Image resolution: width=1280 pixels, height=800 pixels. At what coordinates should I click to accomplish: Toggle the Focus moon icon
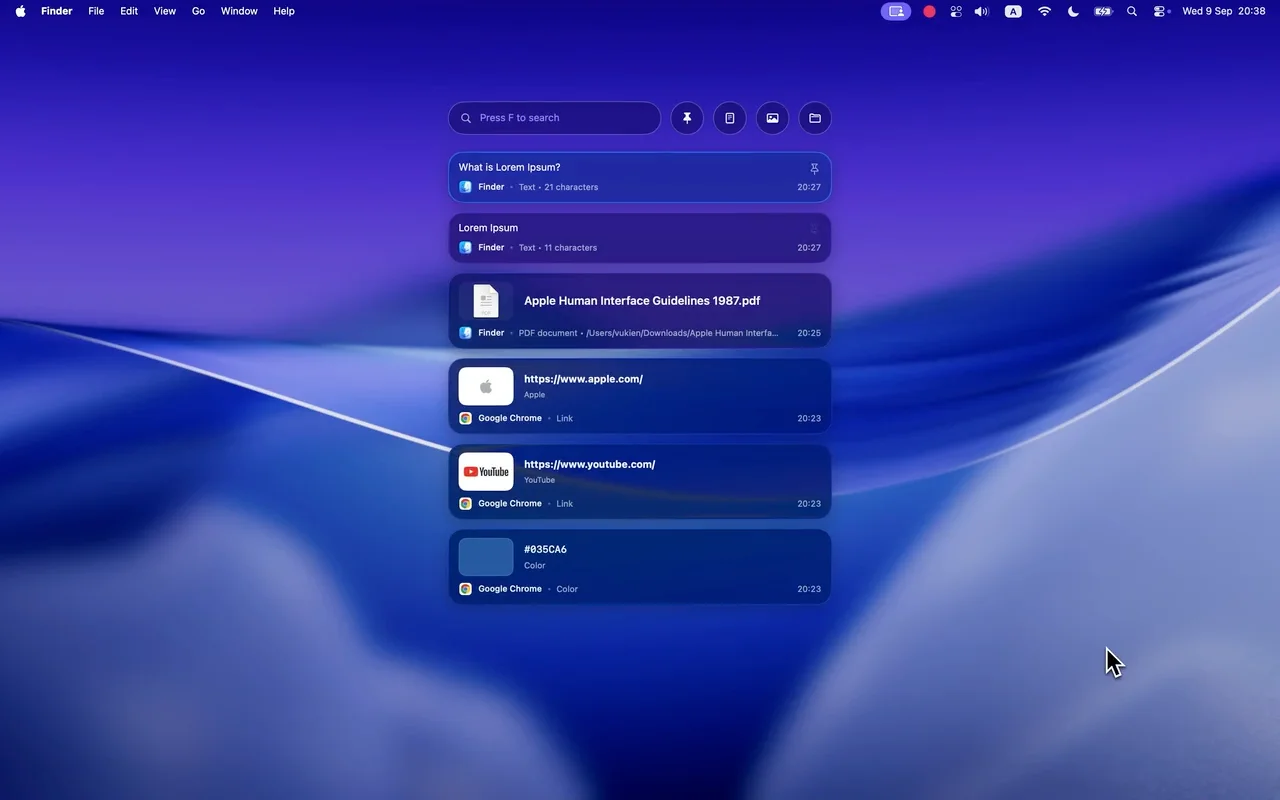click(x=1073, y=11)
